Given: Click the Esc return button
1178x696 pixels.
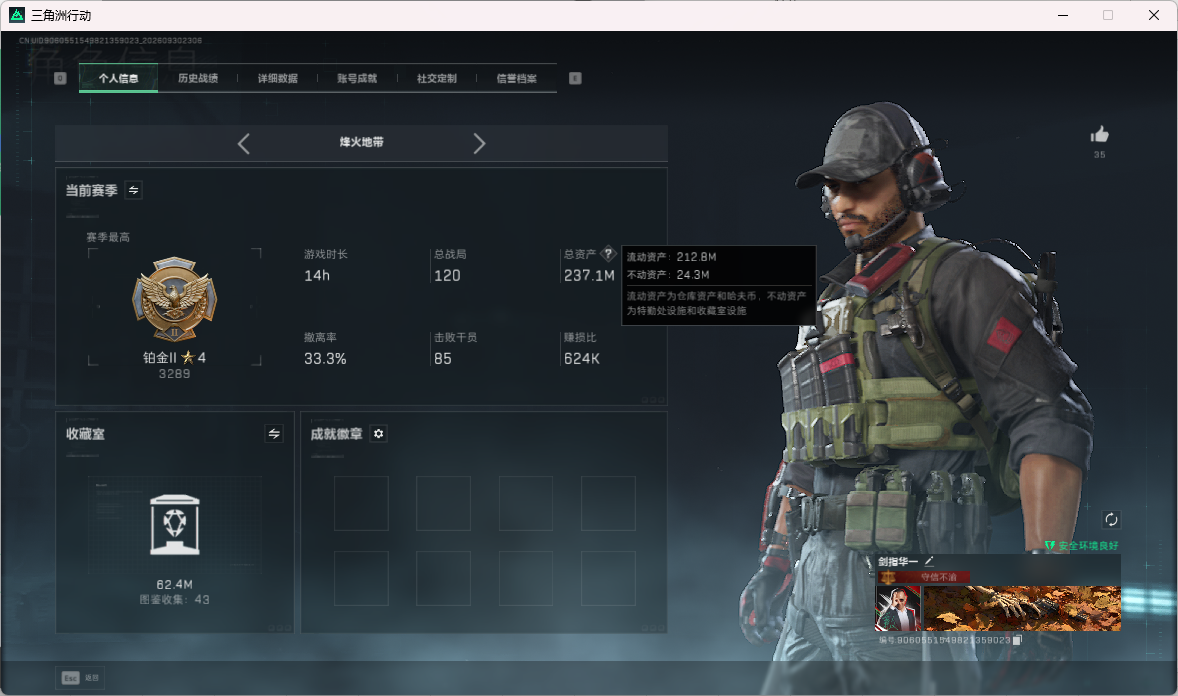Looking at the screenshot, I should pos(80,678).
